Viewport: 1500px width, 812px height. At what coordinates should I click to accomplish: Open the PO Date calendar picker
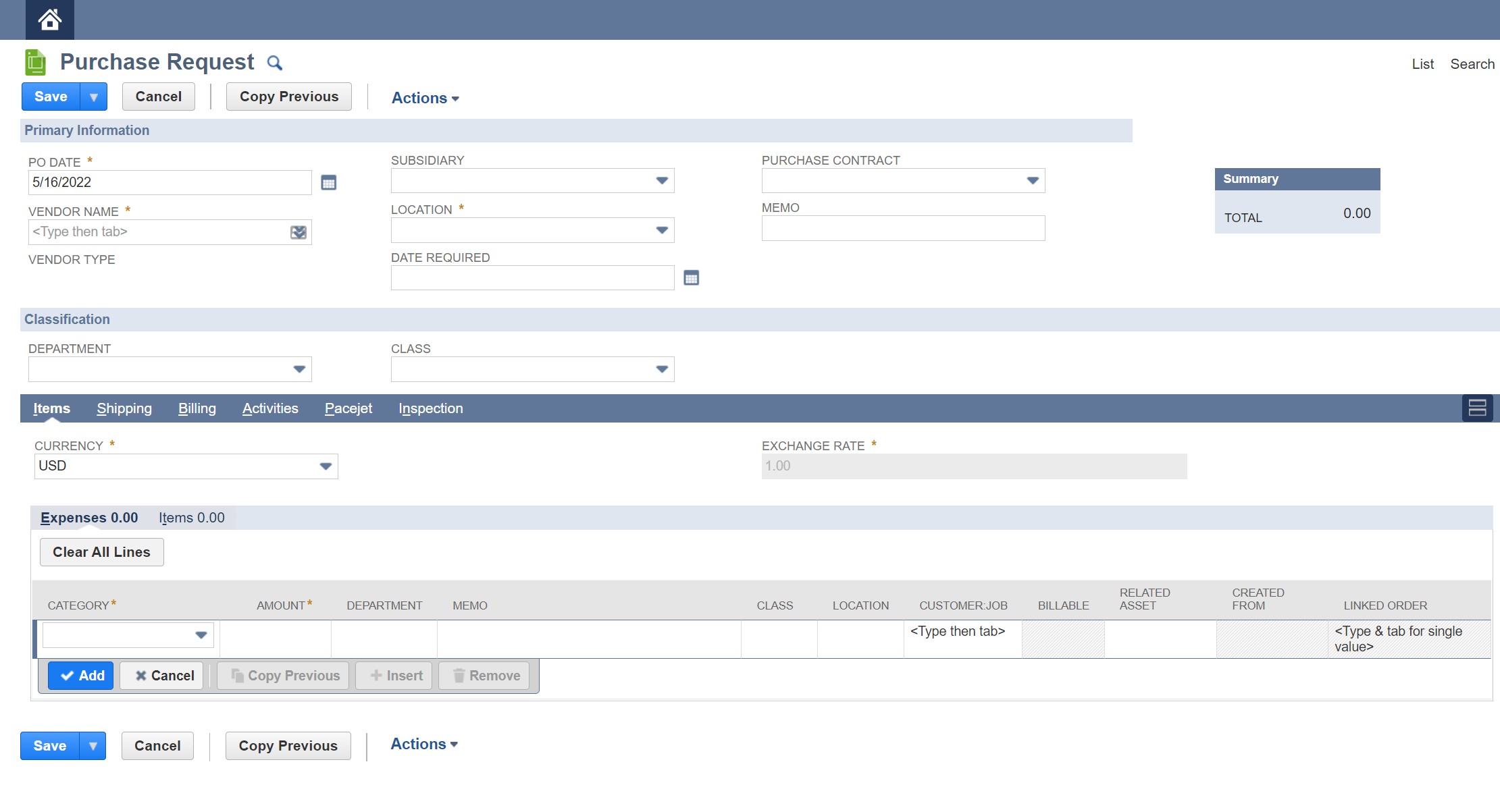328,182
